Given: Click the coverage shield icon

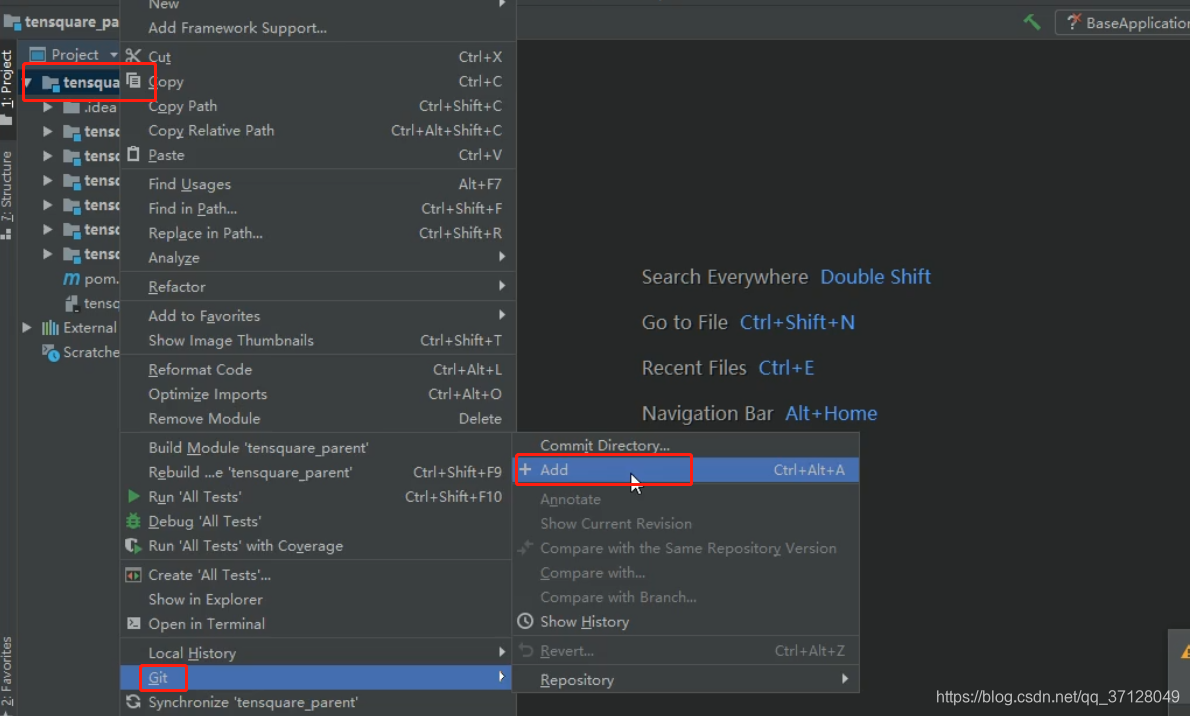Looking at the screenshot, I should coord(134,545).
